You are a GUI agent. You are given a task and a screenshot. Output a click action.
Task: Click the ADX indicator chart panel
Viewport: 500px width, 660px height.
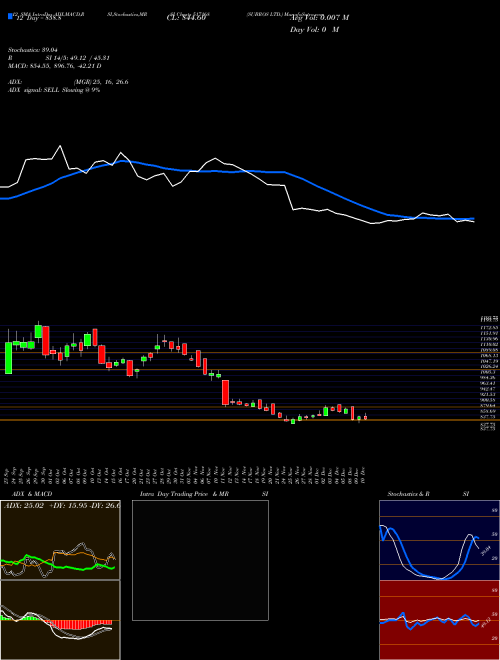coord(60,540)
